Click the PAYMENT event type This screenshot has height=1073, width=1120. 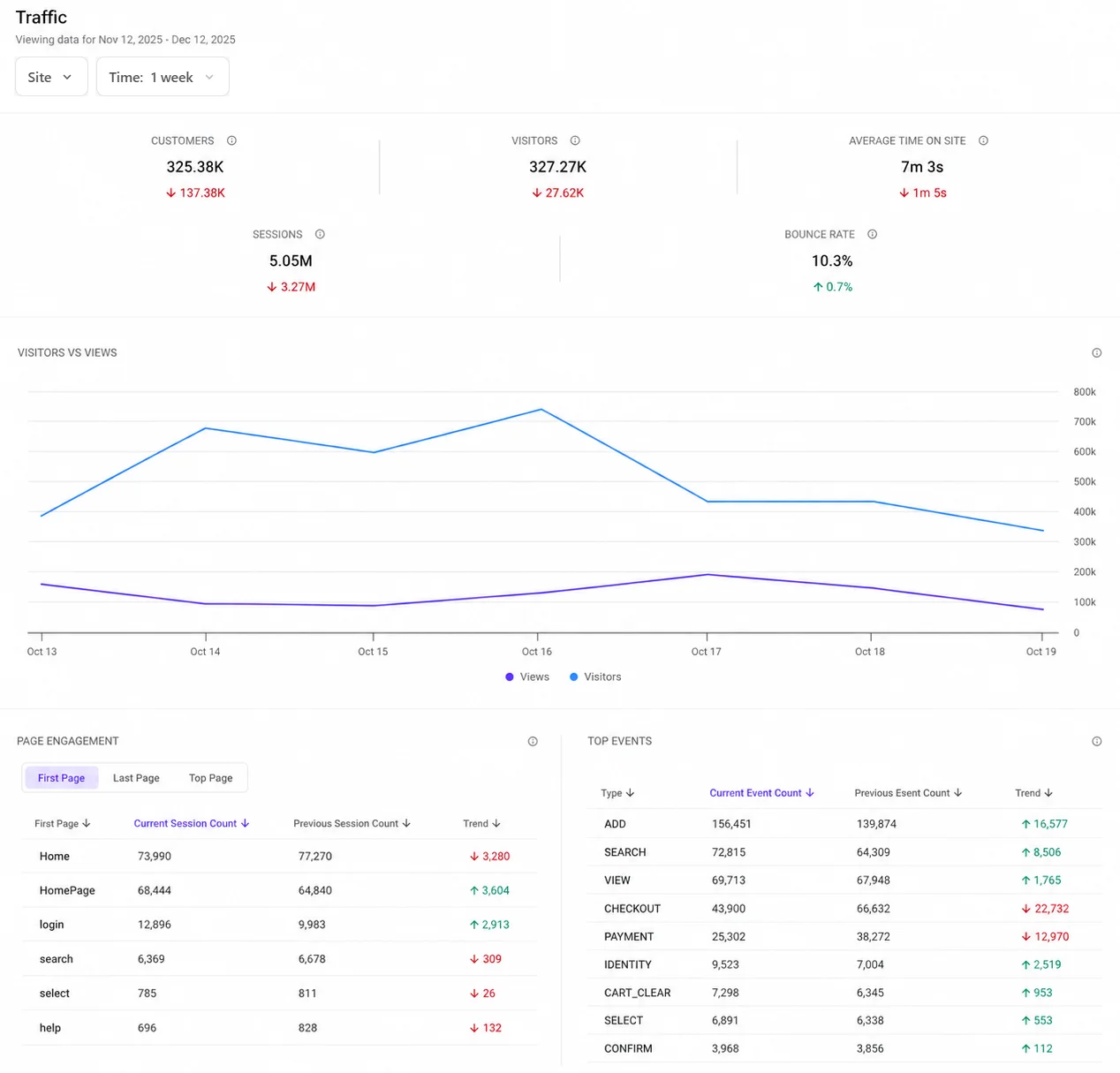(x=629, y=937)
